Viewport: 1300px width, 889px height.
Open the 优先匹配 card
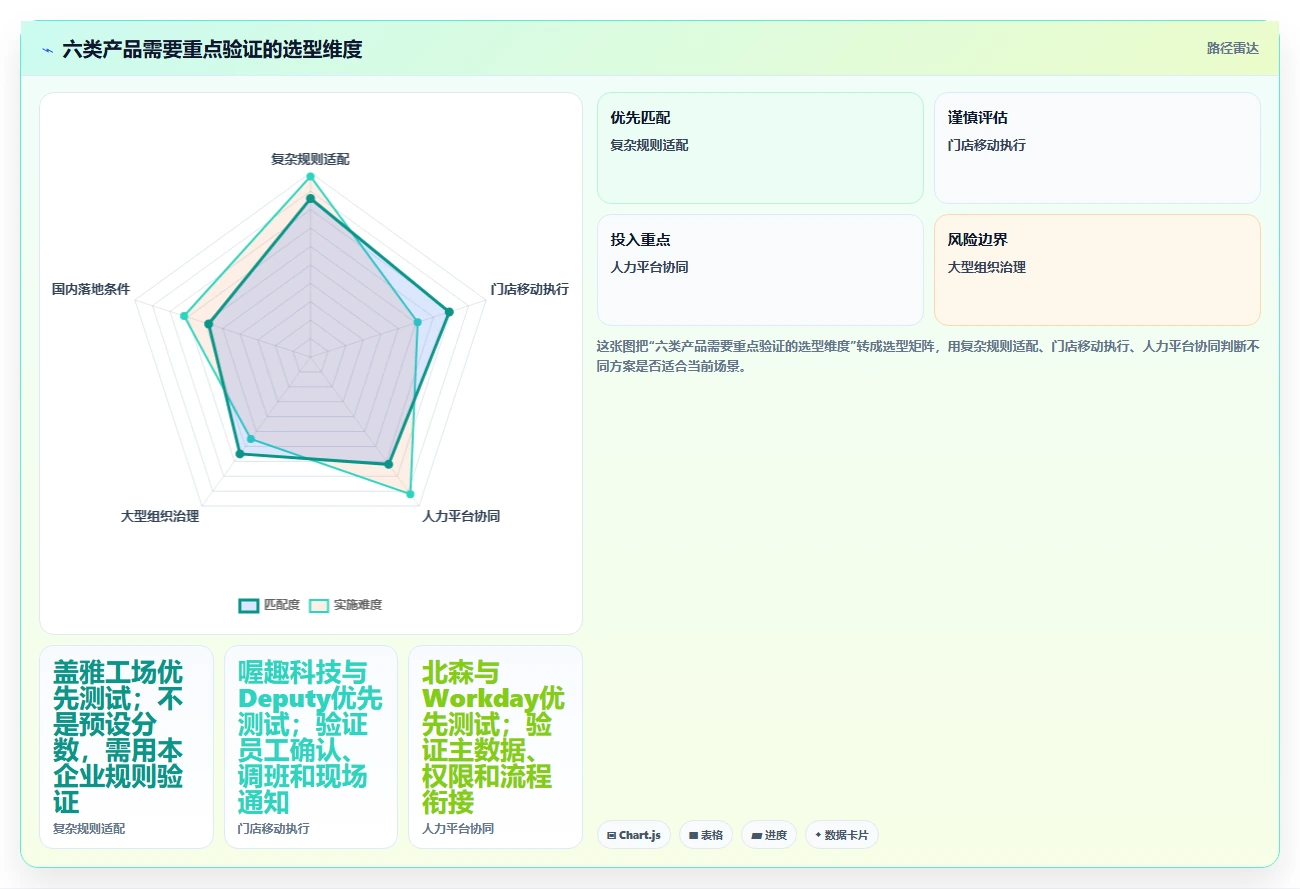tap(760, 148)
